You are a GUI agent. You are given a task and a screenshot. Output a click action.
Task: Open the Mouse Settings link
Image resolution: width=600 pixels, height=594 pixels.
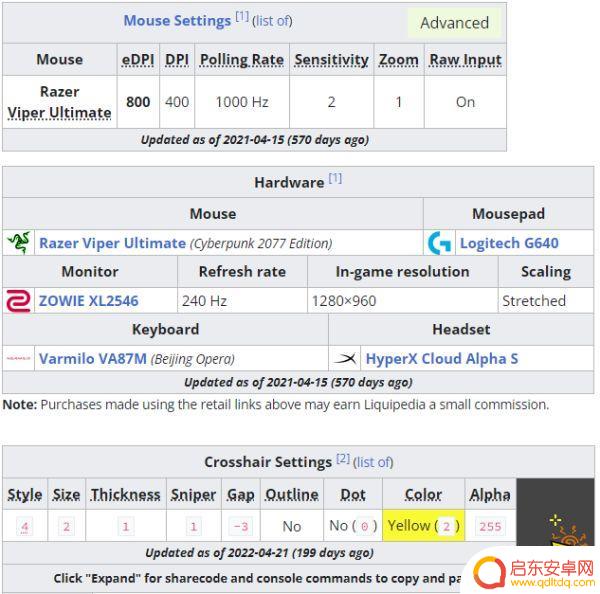pos(177,21)
